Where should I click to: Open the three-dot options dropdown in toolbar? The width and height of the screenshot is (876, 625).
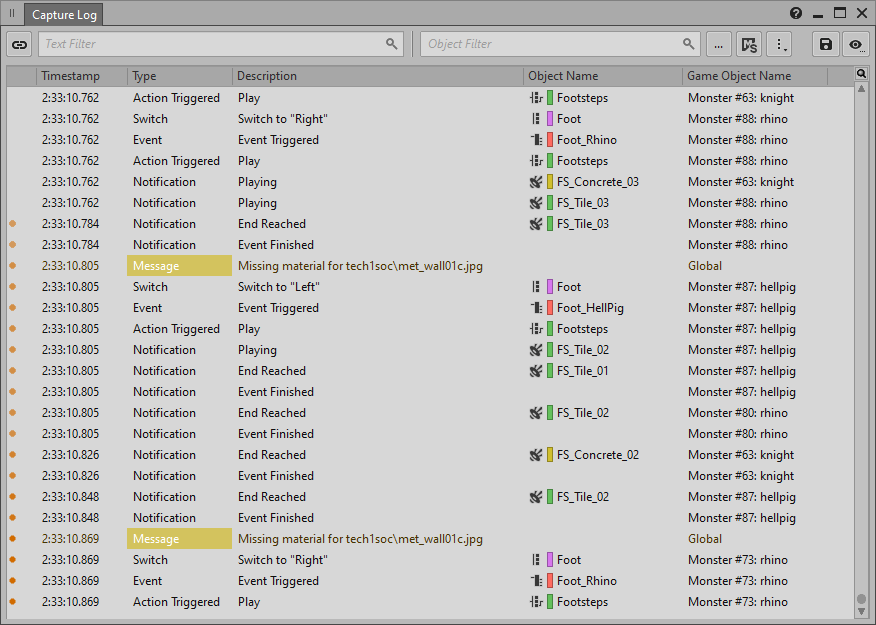point(781,44)
